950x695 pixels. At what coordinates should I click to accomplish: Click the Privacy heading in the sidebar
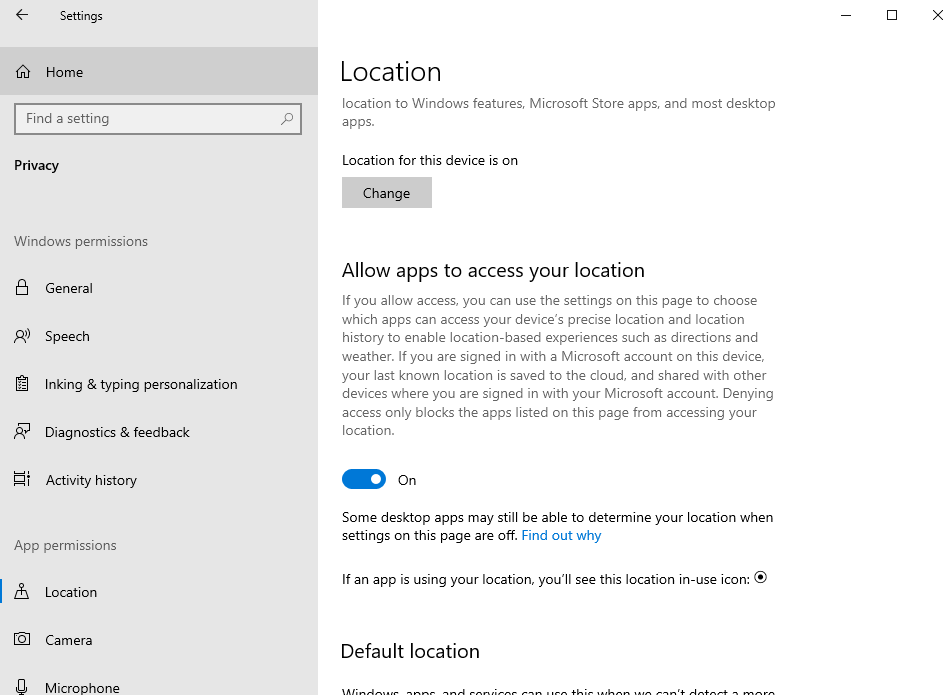click(36, 165)
